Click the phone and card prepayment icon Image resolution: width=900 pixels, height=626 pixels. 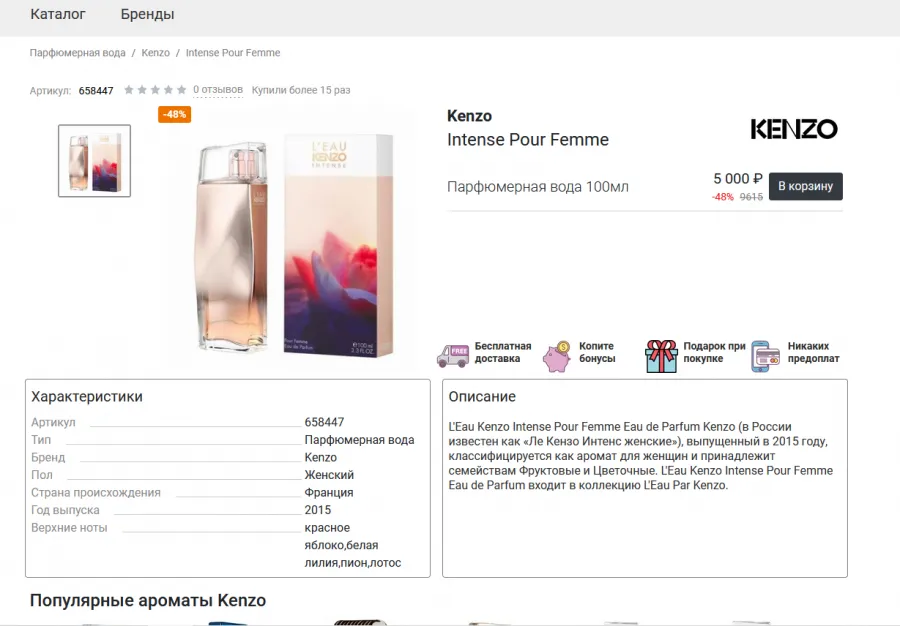766,356
